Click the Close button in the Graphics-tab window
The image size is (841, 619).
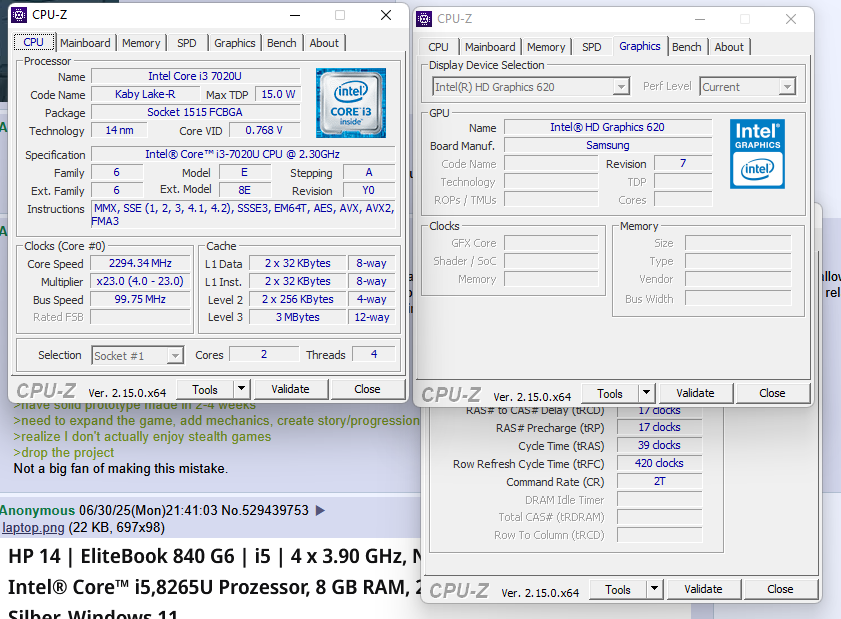click(772, 393)
